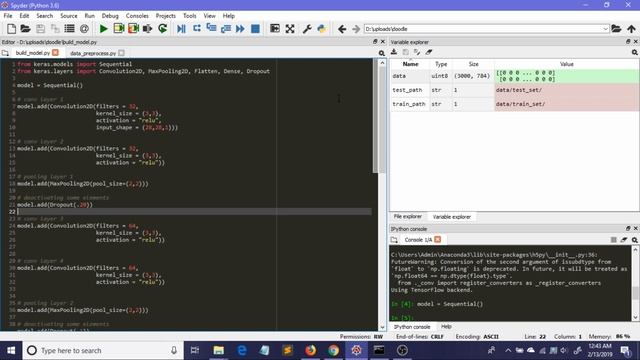Open the Source menu
The image size is (640, 360).
69,16
